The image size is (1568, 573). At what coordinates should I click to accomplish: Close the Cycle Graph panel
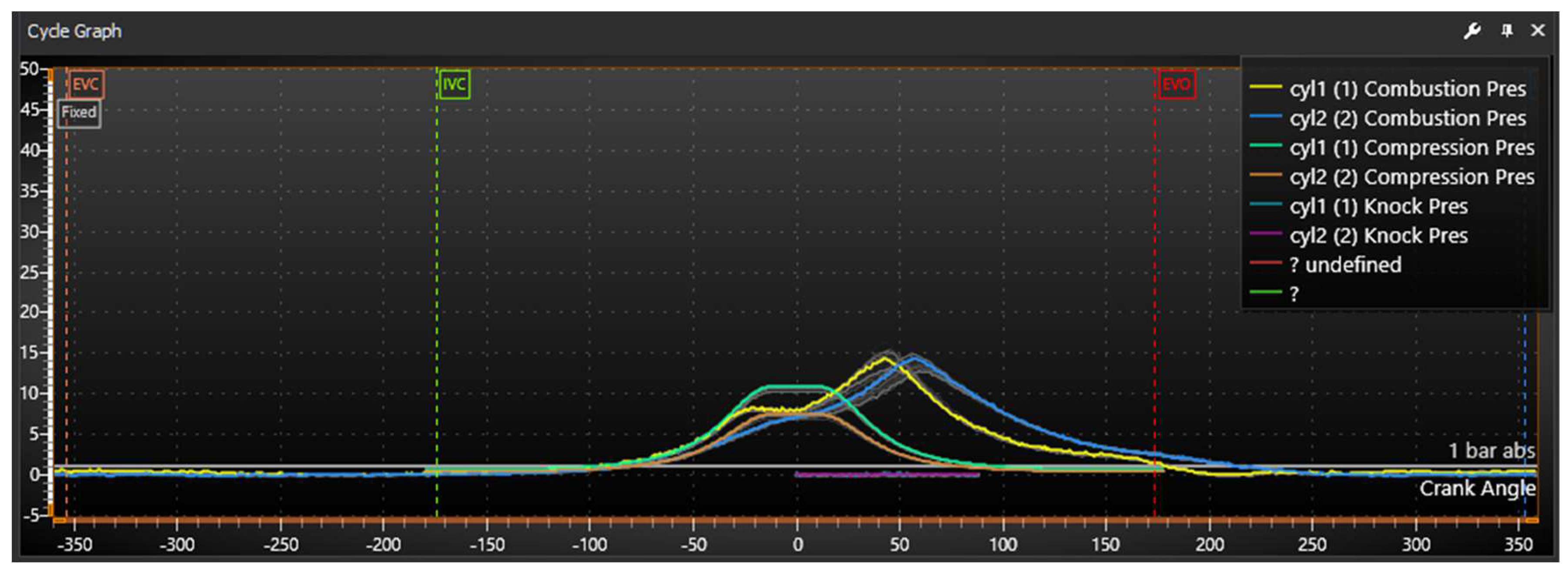[1538, 30]
